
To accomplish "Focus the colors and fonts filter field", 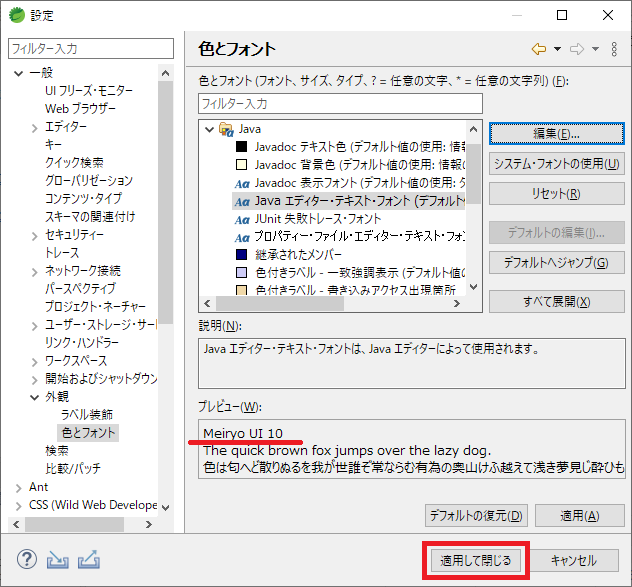I will point(340,104).
